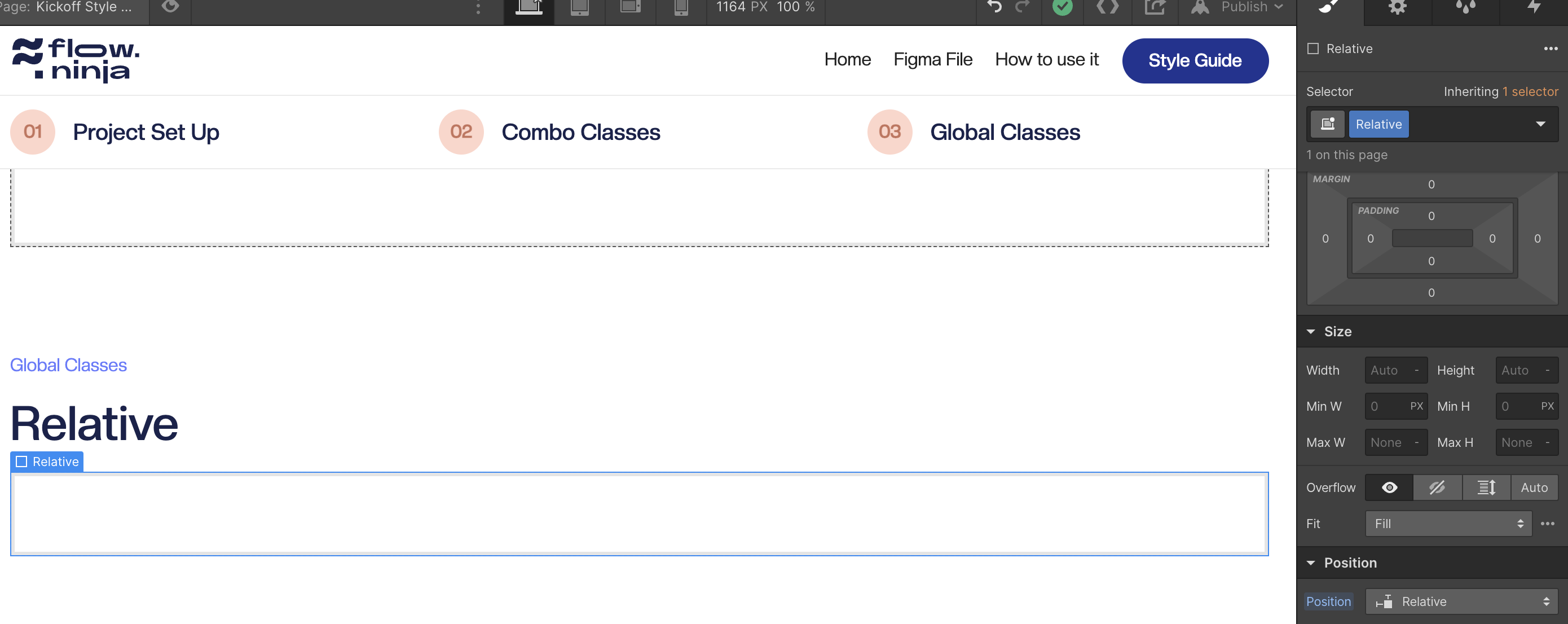
Task: Undo the last change
Action: [x=994, y=7]
